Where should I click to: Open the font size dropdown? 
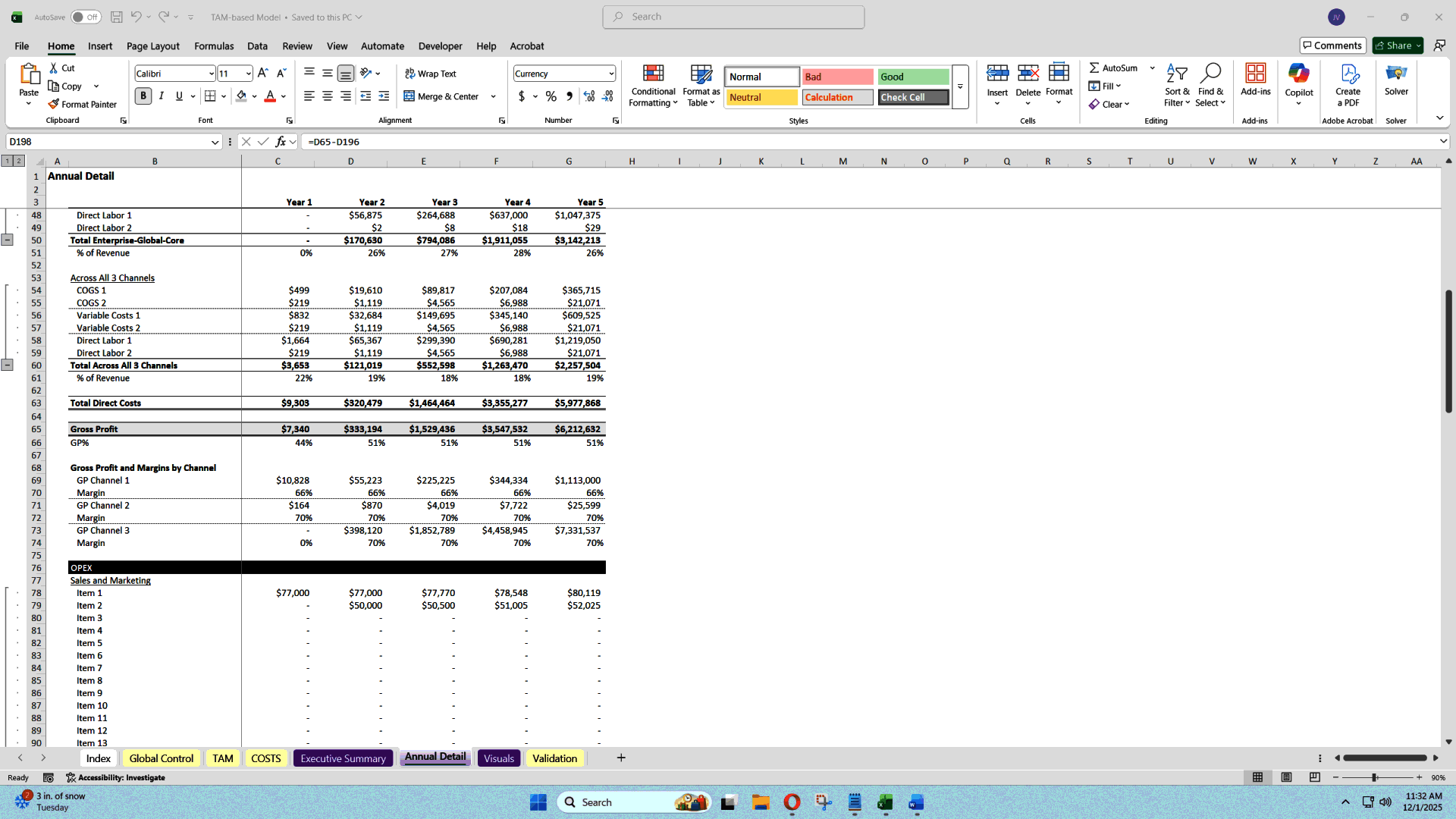click(249, 73)
